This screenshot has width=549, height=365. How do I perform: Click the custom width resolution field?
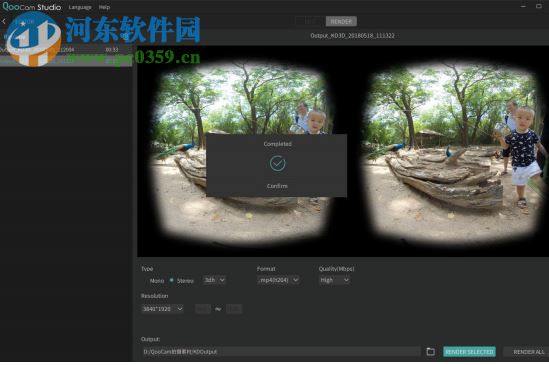[x=203, y=309]
